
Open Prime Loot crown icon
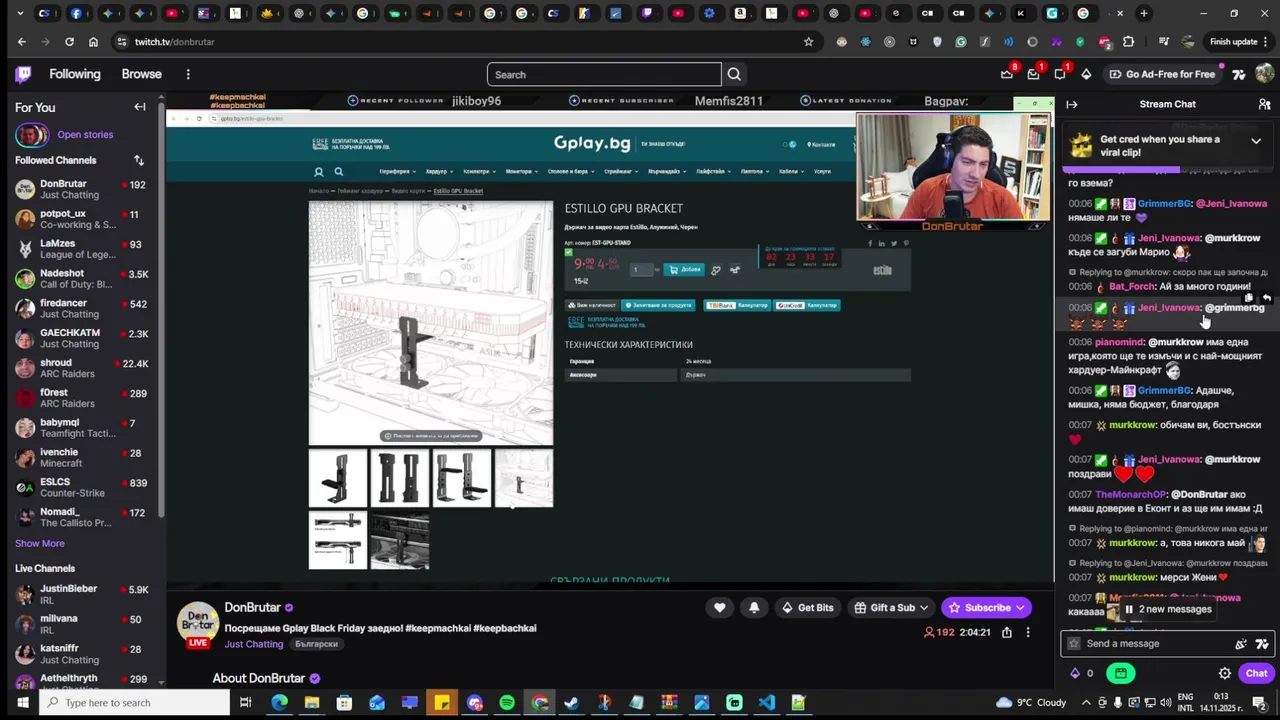1007,74
